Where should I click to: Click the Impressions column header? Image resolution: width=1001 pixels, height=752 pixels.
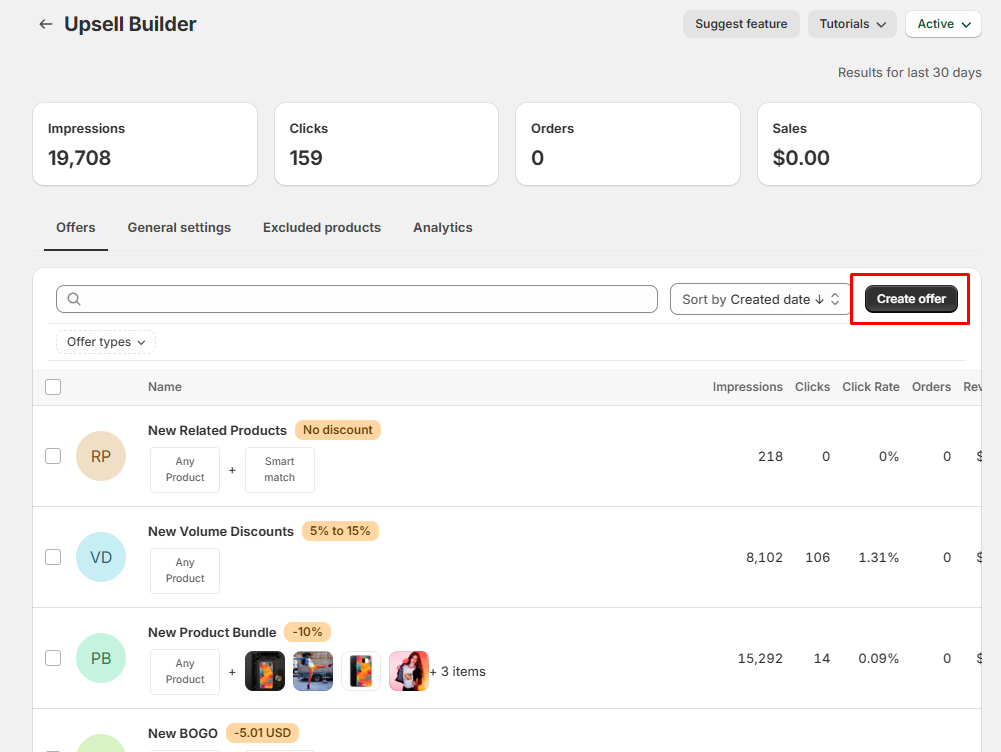(x=748, y=387)
